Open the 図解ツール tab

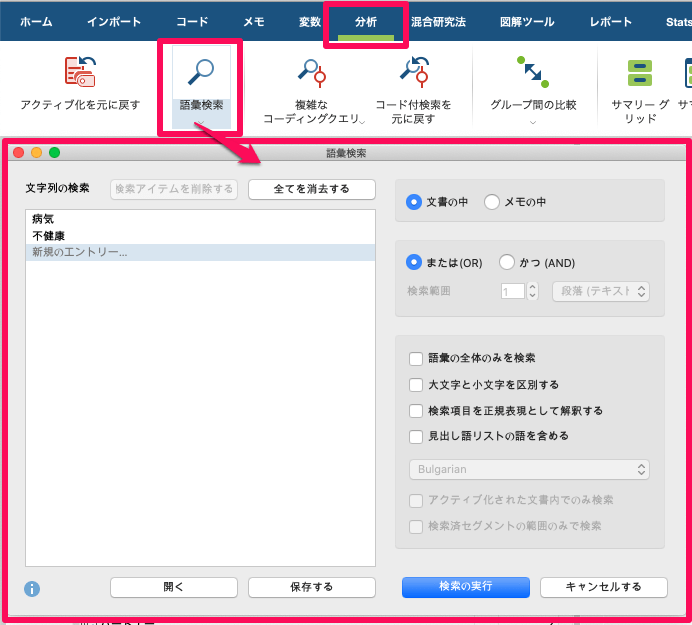527,22
